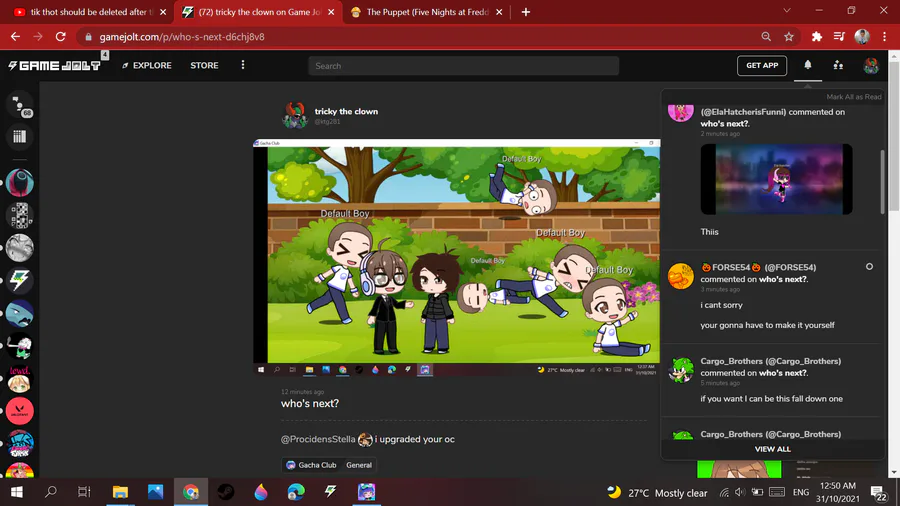Open the Gacha Club screenshot image
900x506 pixels.
click(456, 258)
